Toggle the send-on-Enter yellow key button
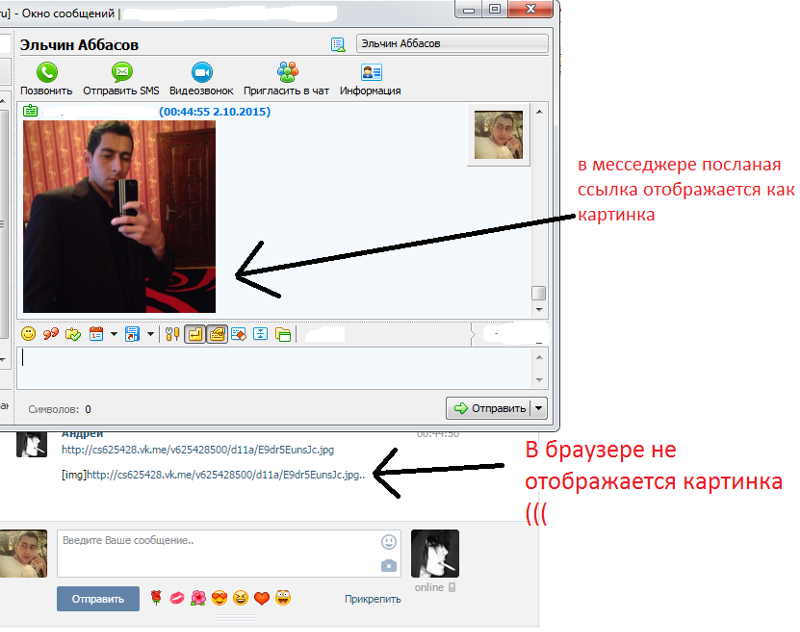 pos(195,334)
